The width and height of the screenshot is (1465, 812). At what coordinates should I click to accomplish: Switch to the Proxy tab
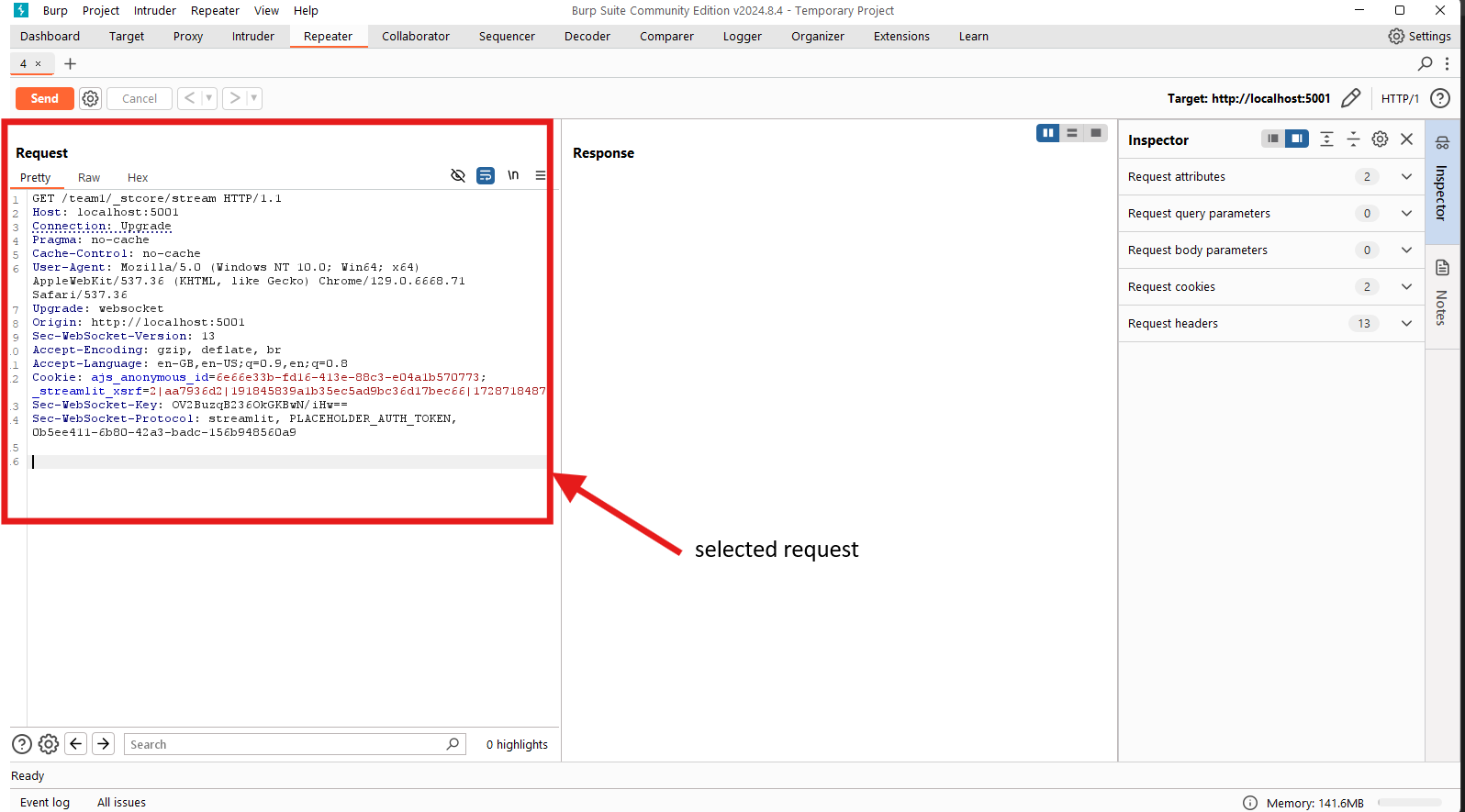[188, 37]
